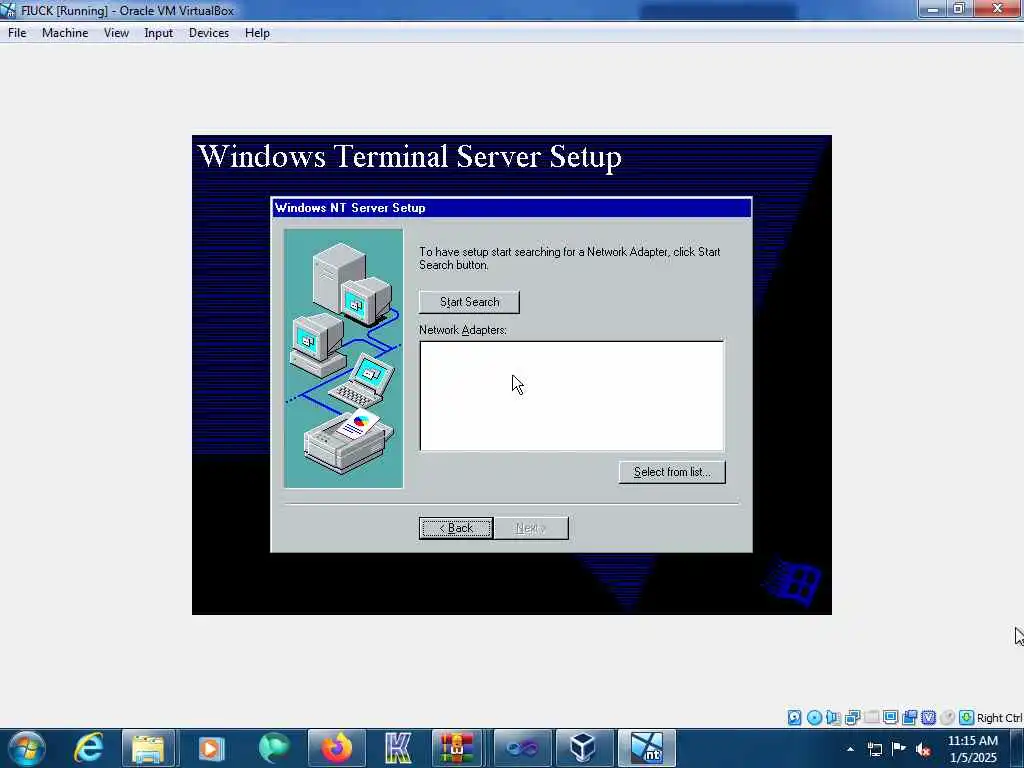
Task: Open the Help menu
Action: pyautogui.click(x=257, y=33)
